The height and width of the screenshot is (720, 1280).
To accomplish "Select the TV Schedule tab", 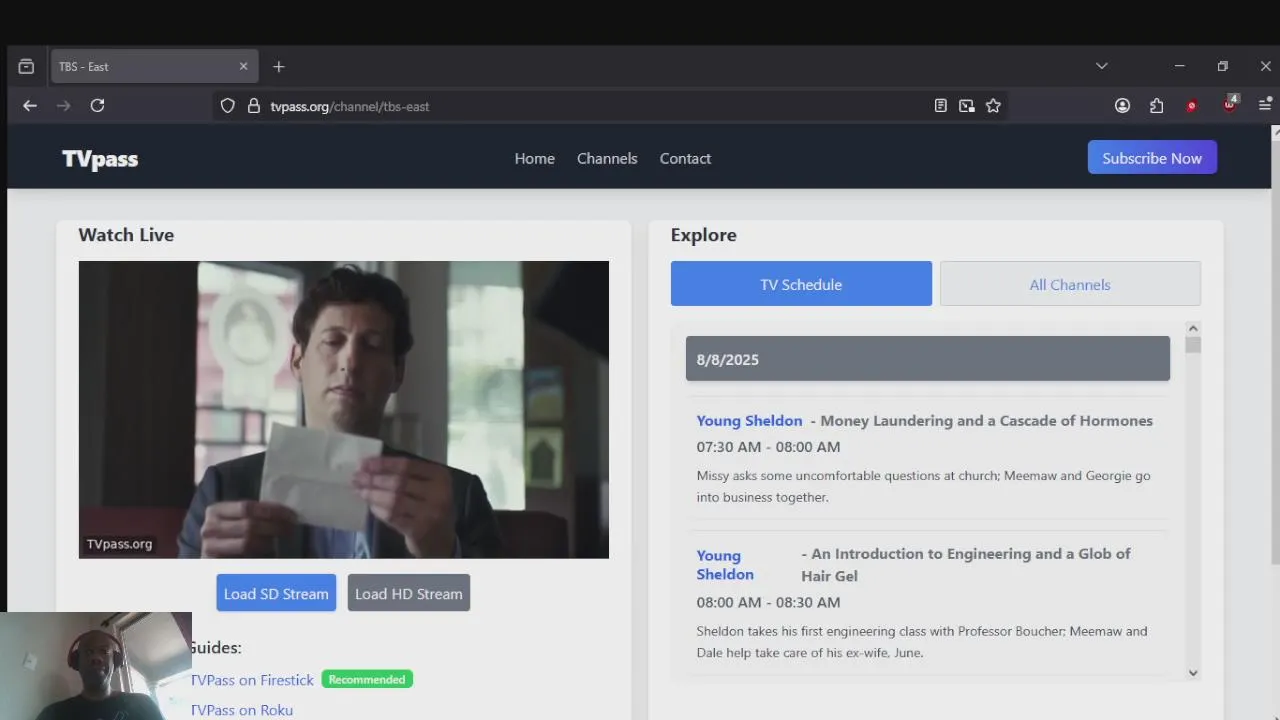I will (x=801, y=284).
